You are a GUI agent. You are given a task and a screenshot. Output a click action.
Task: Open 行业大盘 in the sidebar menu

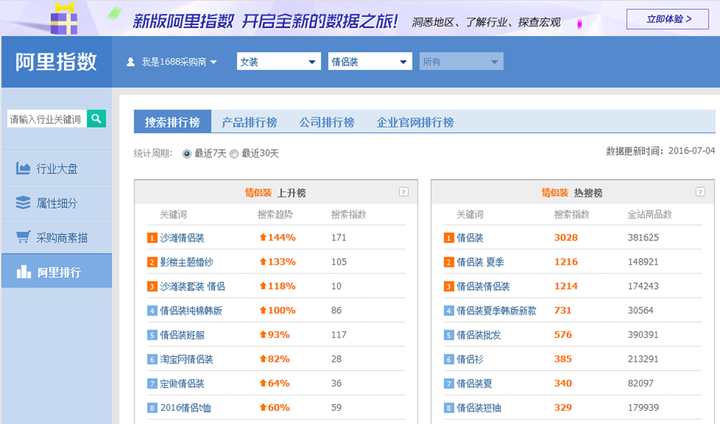56,168
